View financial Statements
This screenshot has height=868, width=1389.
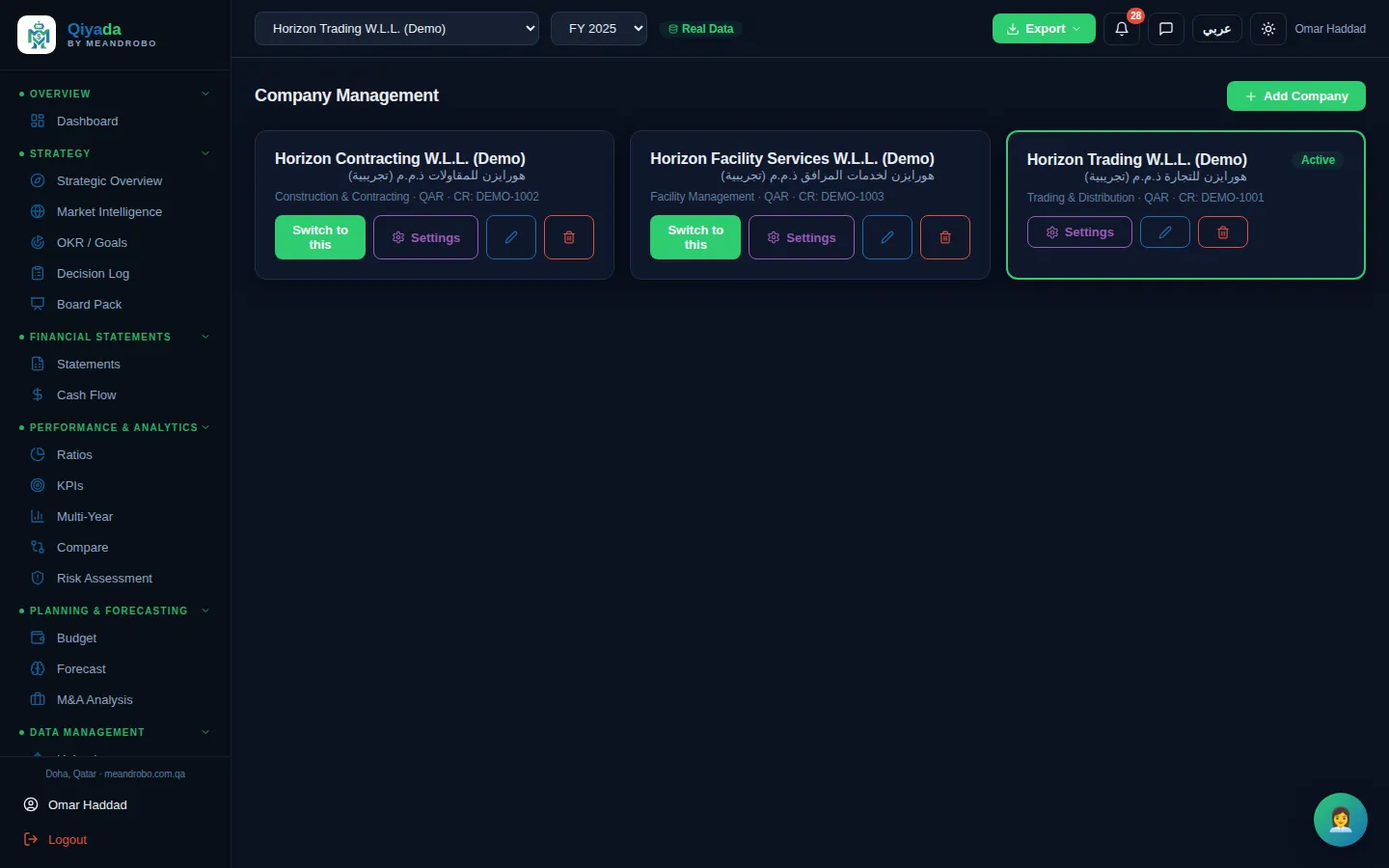click(116, 365)
